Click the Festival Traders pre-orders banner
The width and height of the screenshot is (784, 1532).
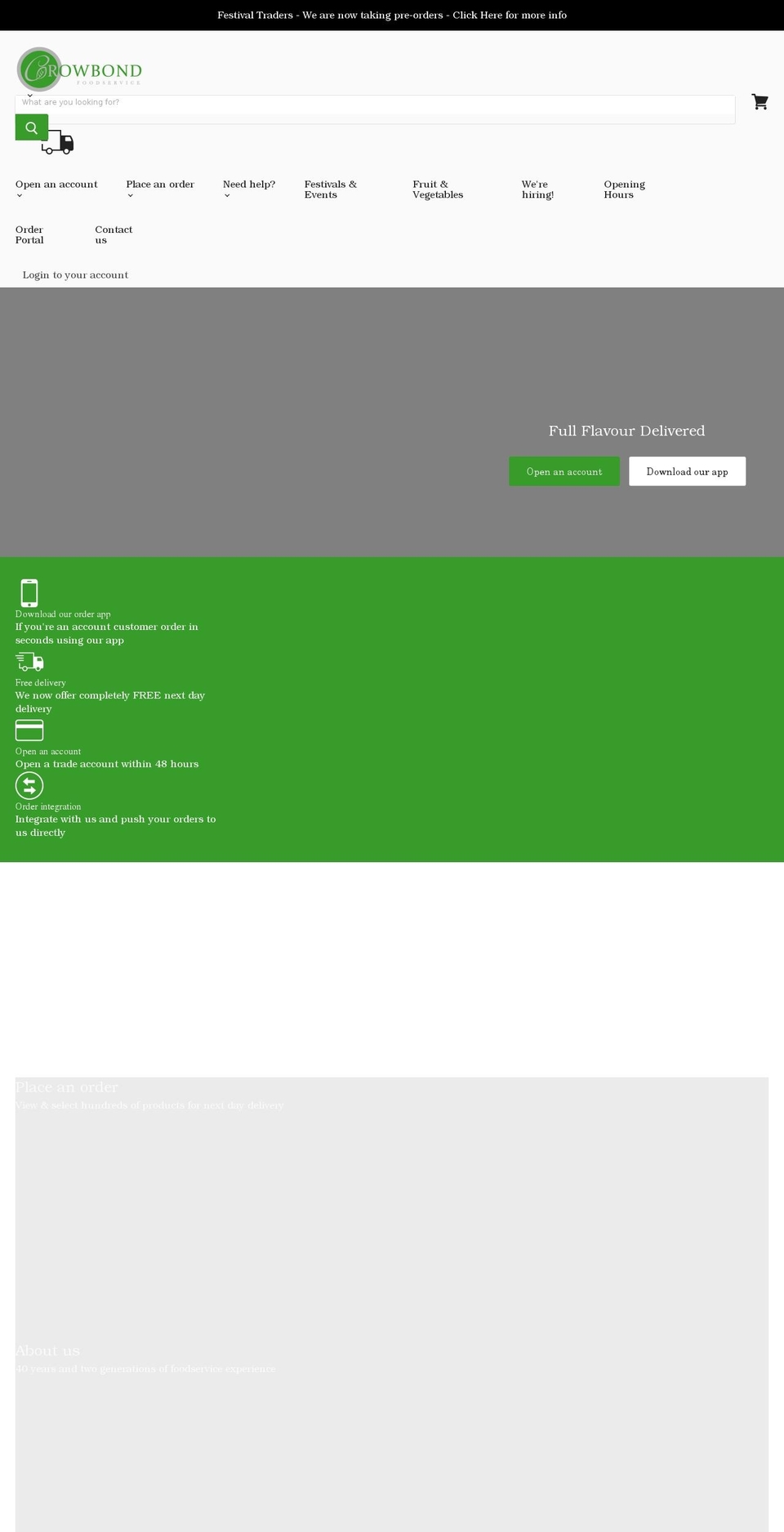pos(392,15)
